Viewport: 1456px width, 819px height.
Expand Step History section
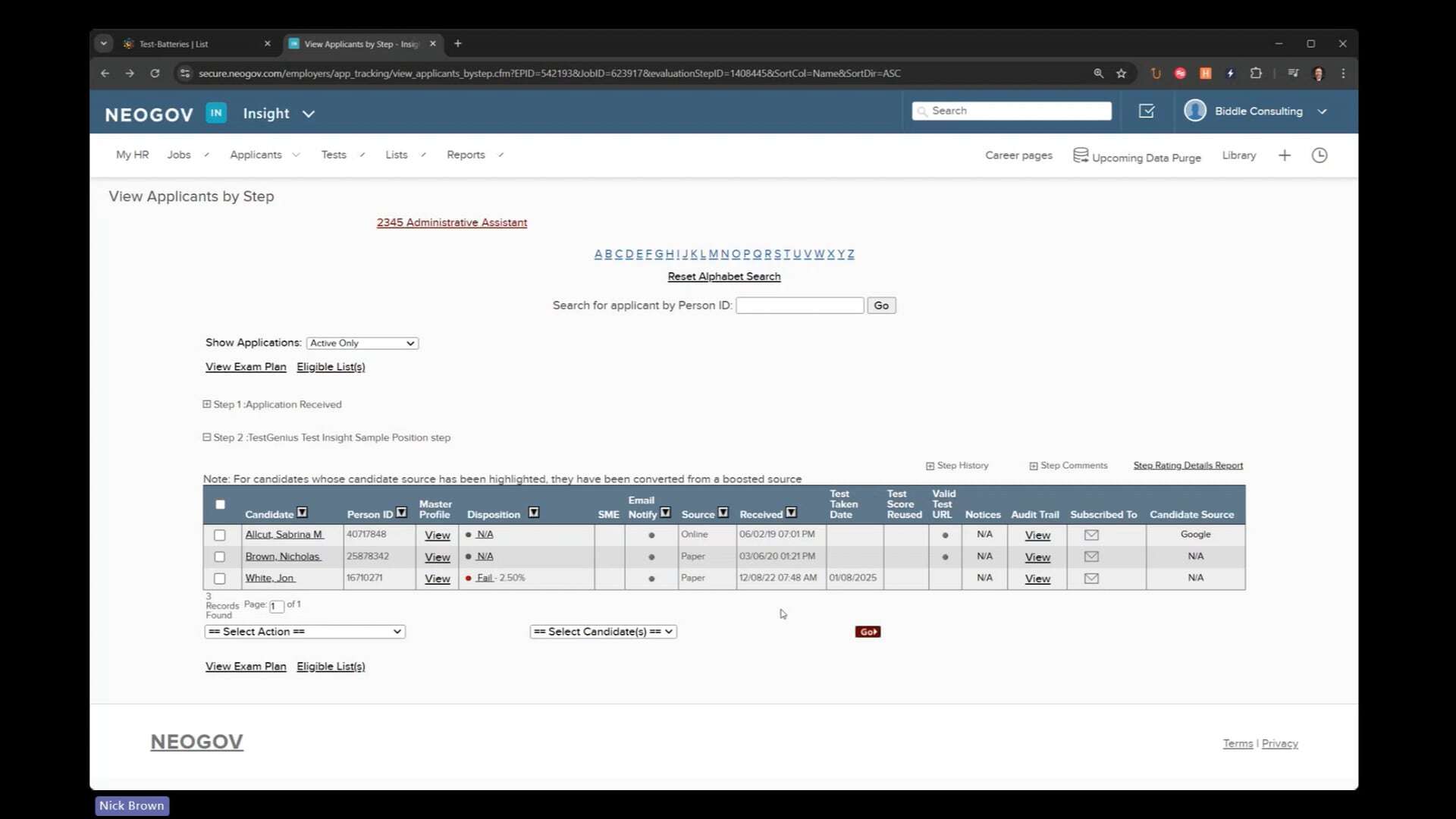point(930,466)
